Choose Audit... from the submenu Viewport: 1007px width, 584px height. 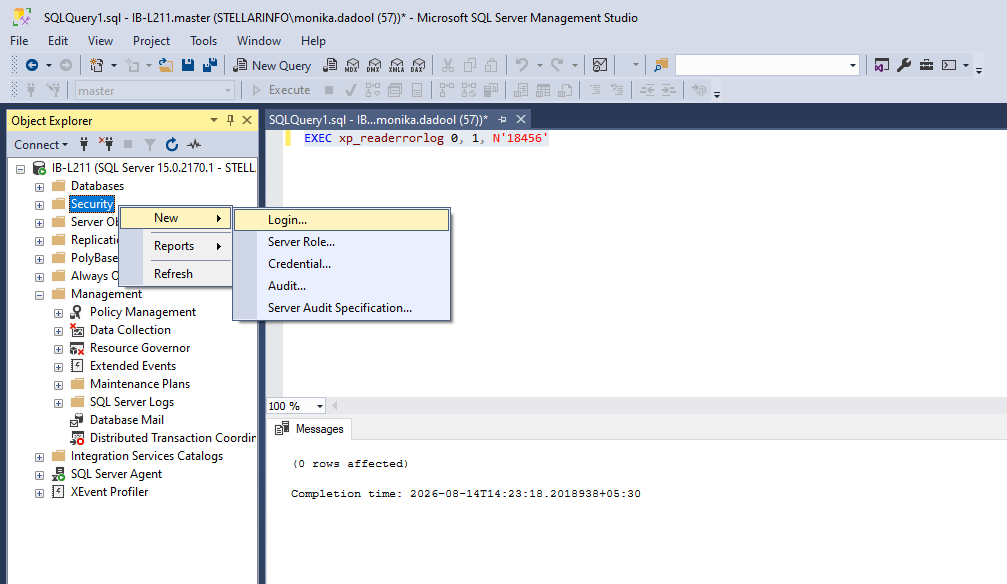pyautogui.click(x=342, y=286)
